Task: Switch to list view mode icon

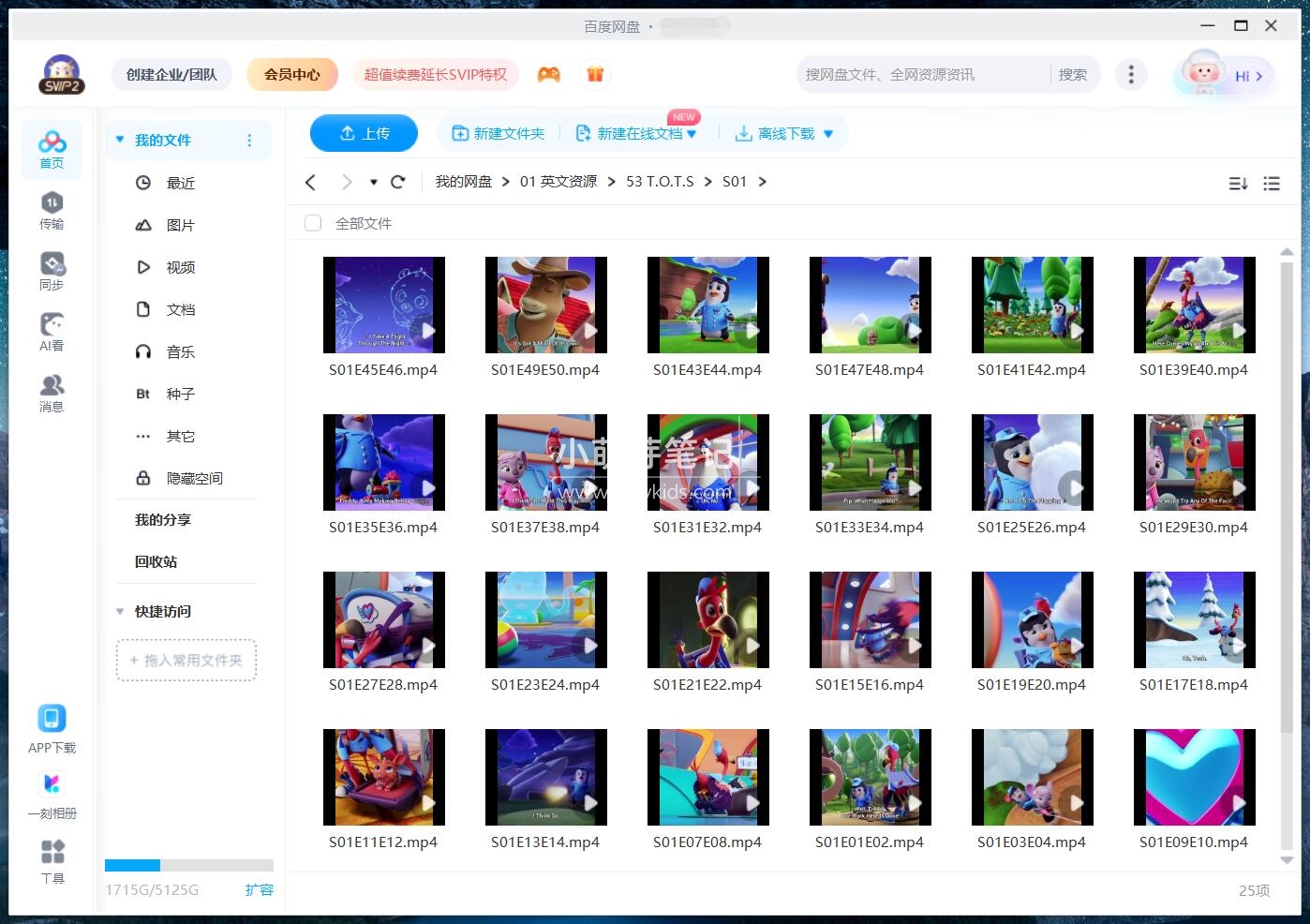Action: click(x=1272, y=184)
